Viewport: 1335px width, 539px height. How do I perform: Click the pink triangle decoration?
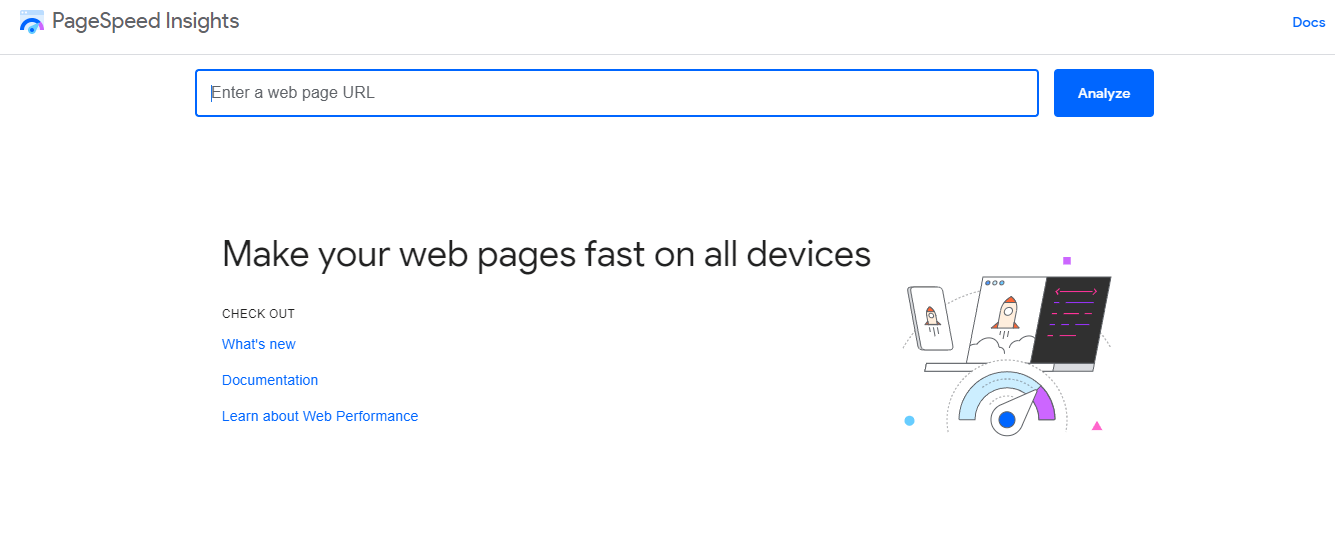click(1097, 426)
